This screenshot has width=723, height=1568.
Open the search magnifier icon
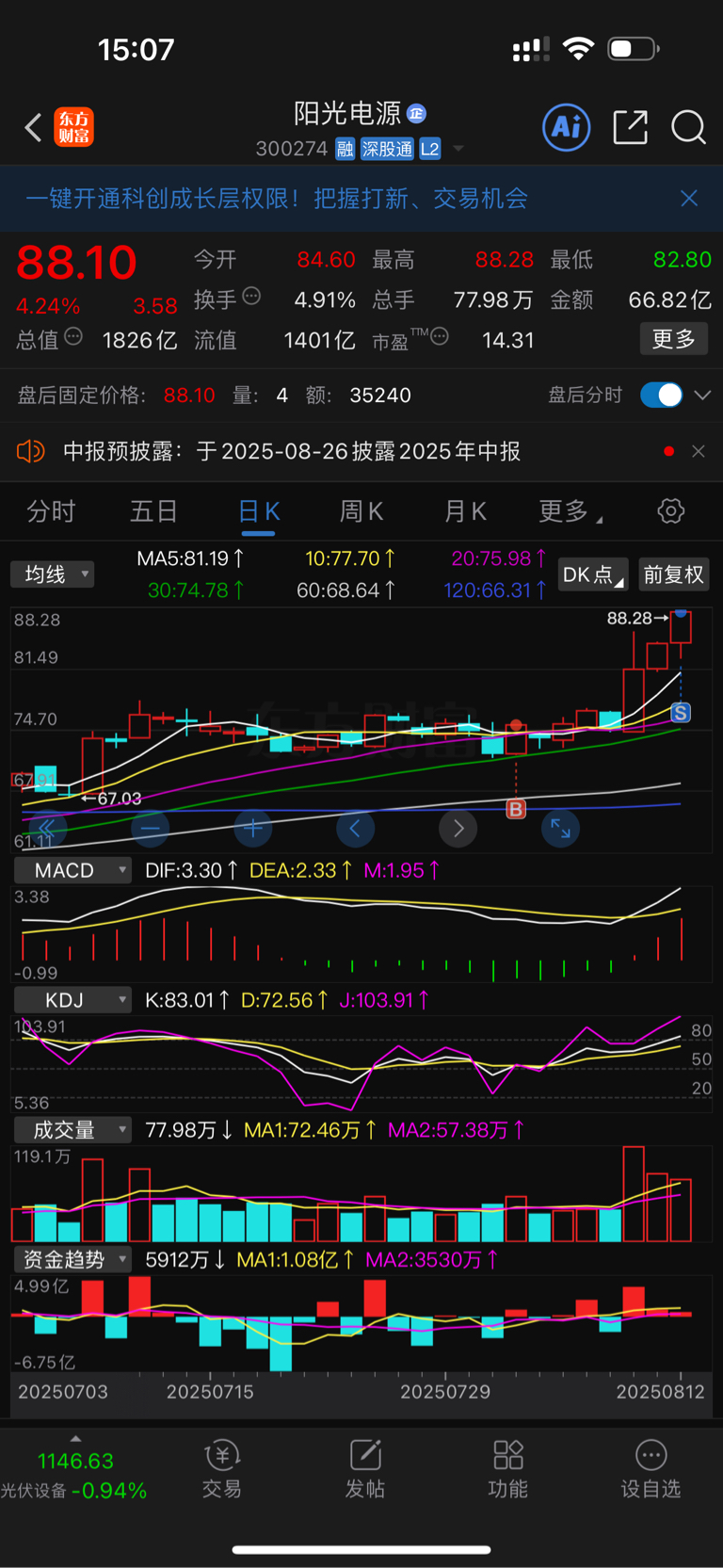click(688, 127)
